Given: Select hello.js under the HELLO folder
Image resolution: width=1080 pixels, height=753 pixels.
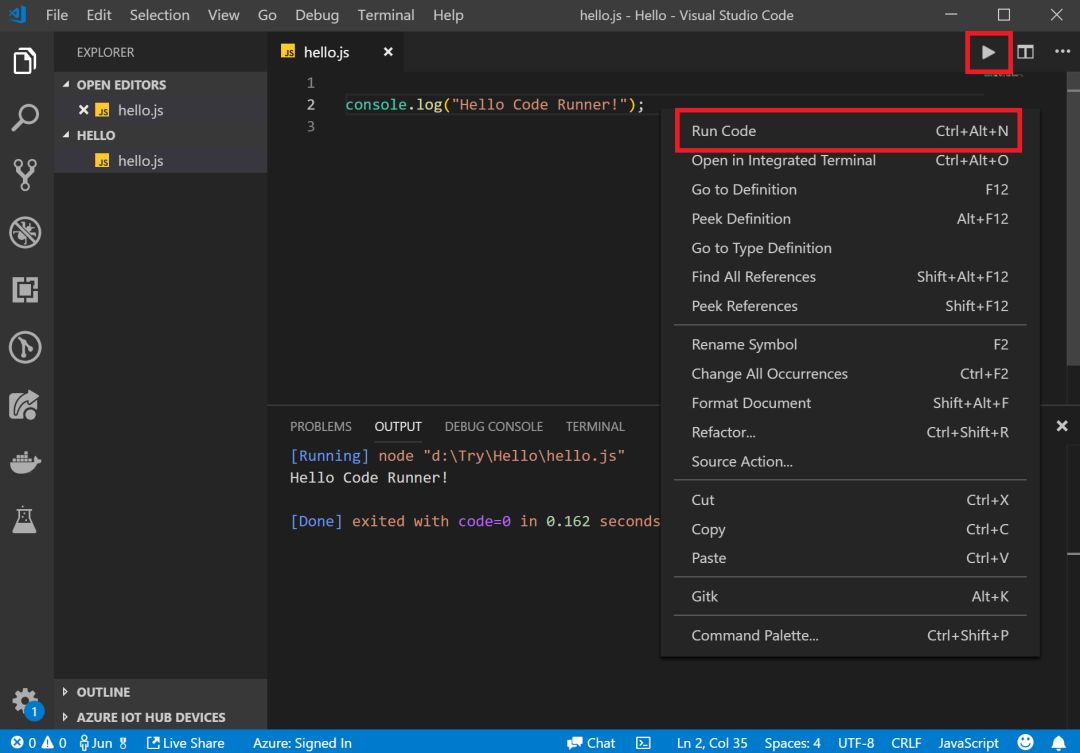Looking at the screenshot, I should [x=140, y=161].
